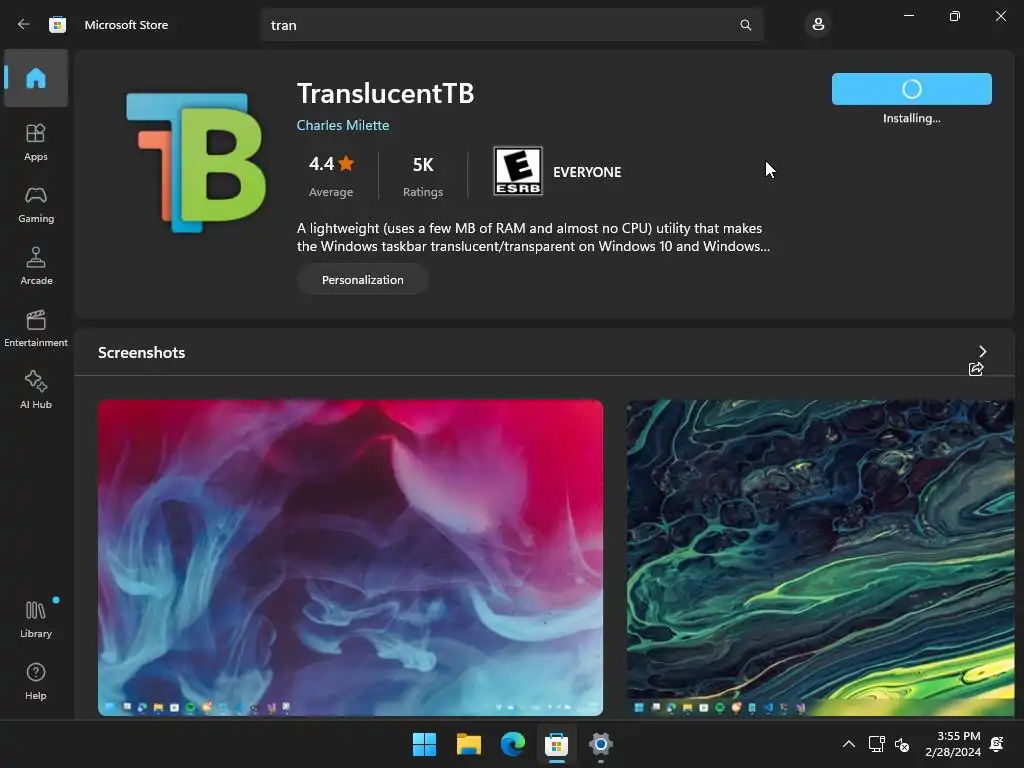The width and height of the screenshot is (1024, 768).
Task: Click the Personalization category tag
Action: point(362,280)
